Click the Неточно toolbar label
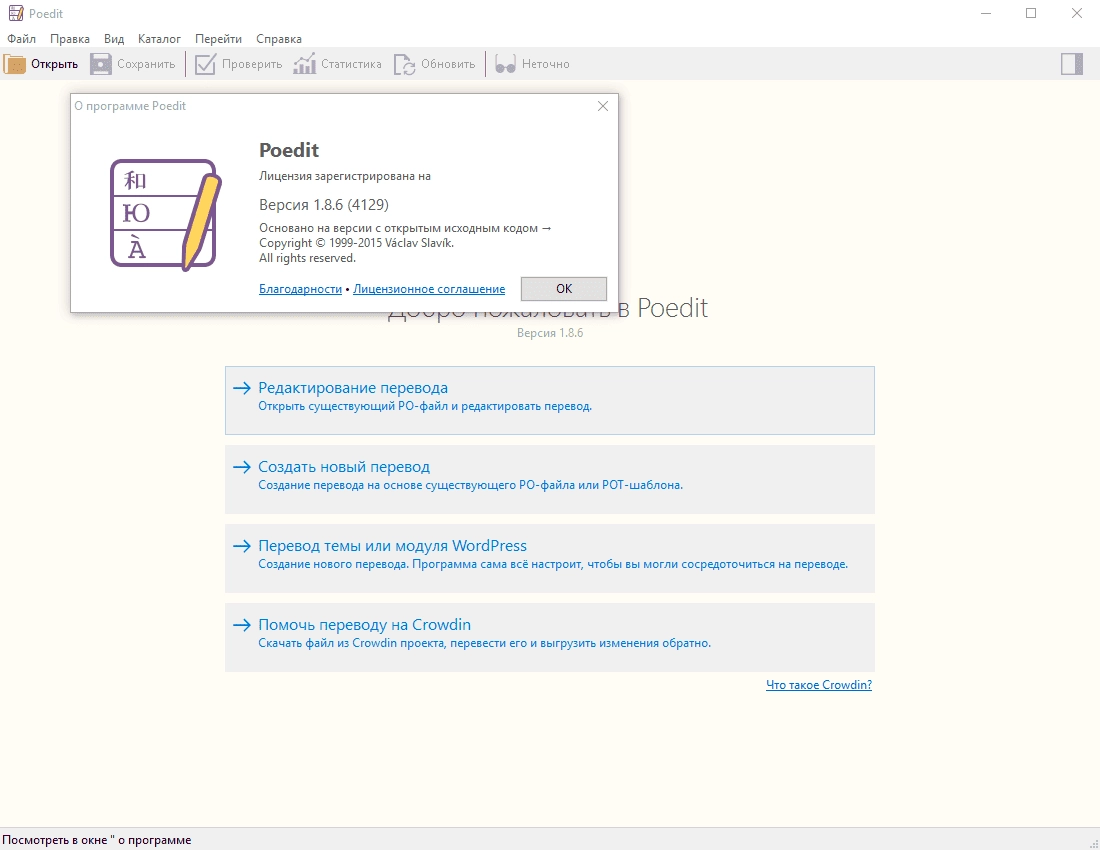 point(546,64)
